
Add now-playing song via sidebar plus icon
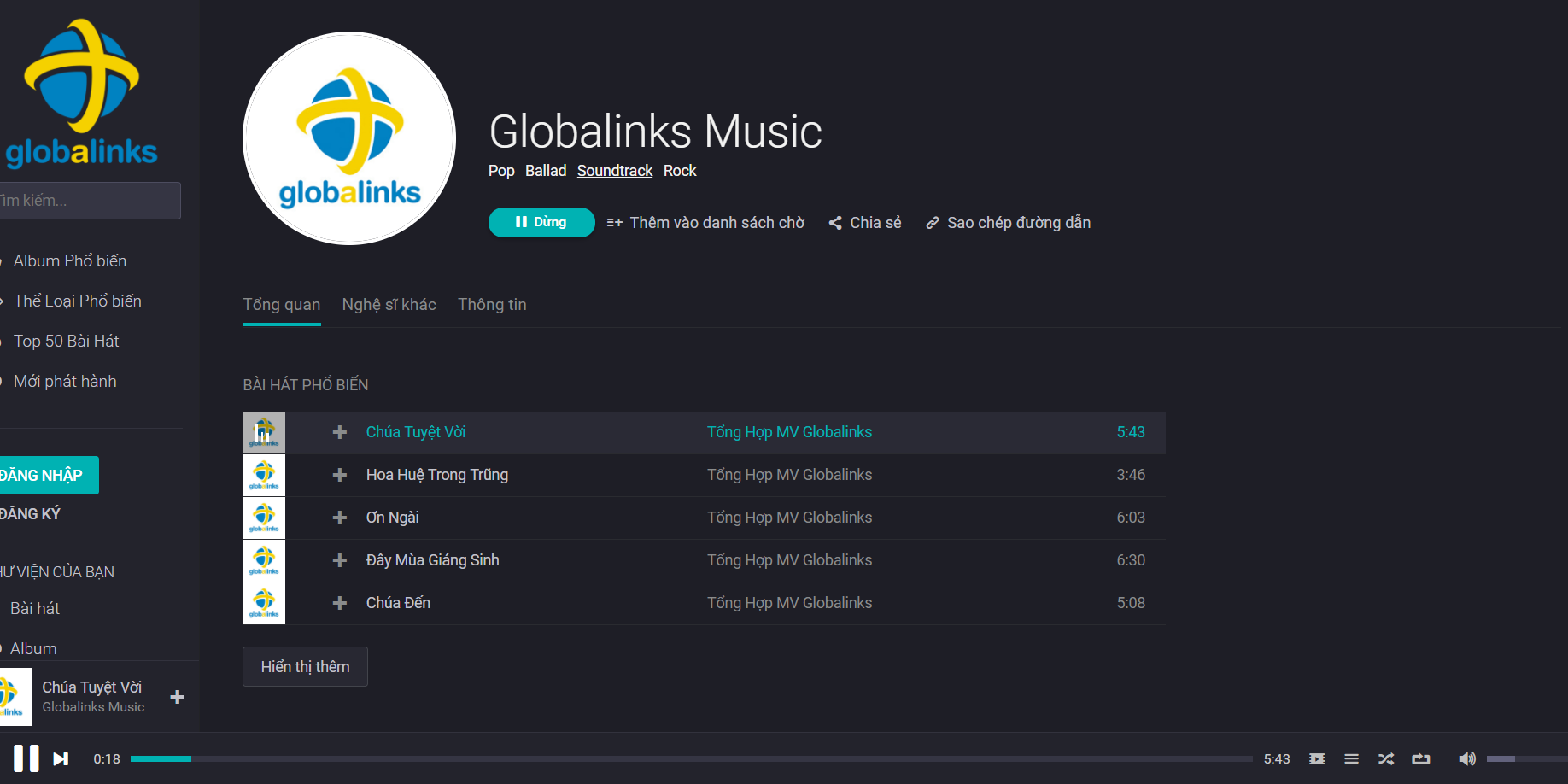pos(178,697)
